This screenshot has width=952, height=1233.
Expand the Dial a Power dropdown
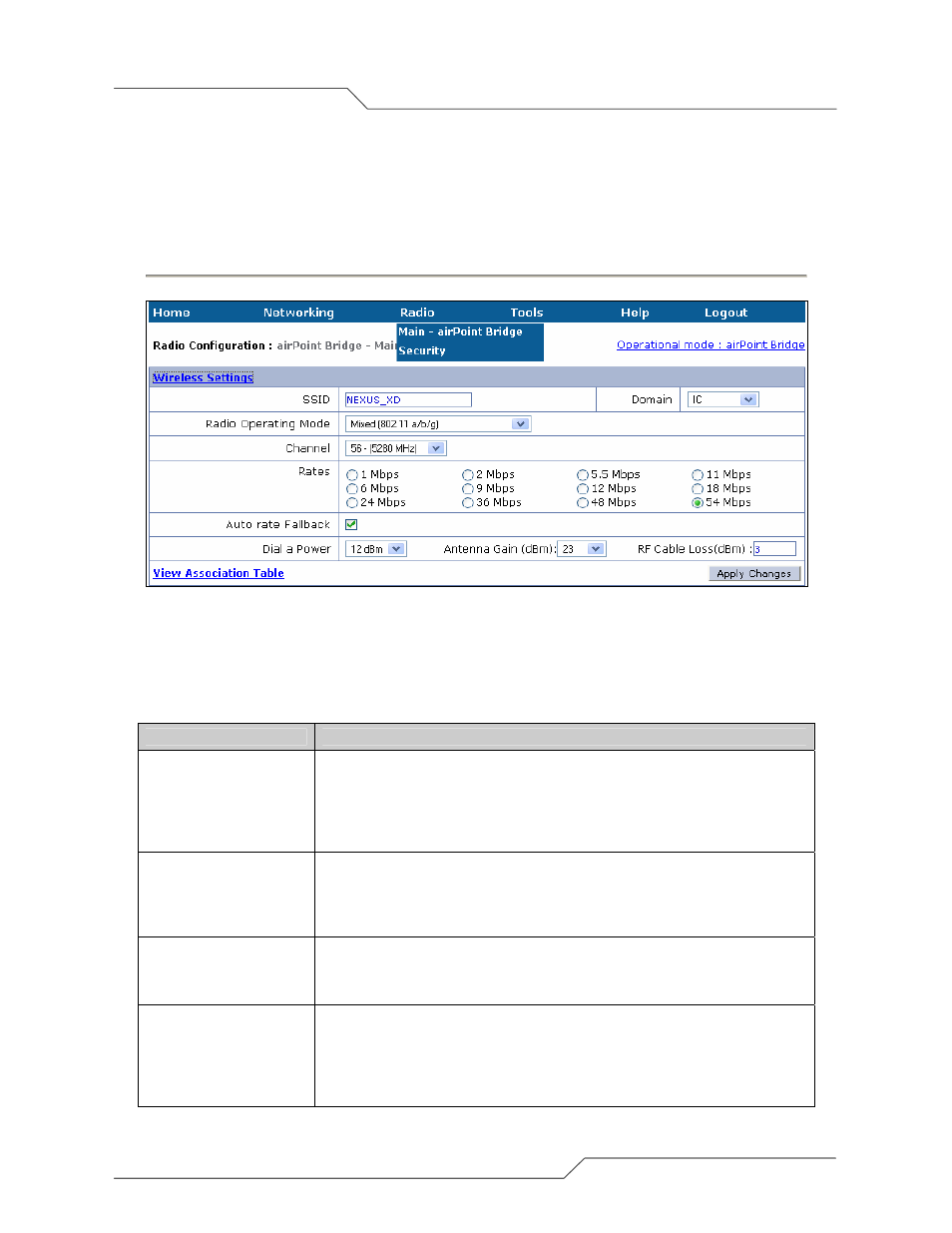tap(376, 549)
